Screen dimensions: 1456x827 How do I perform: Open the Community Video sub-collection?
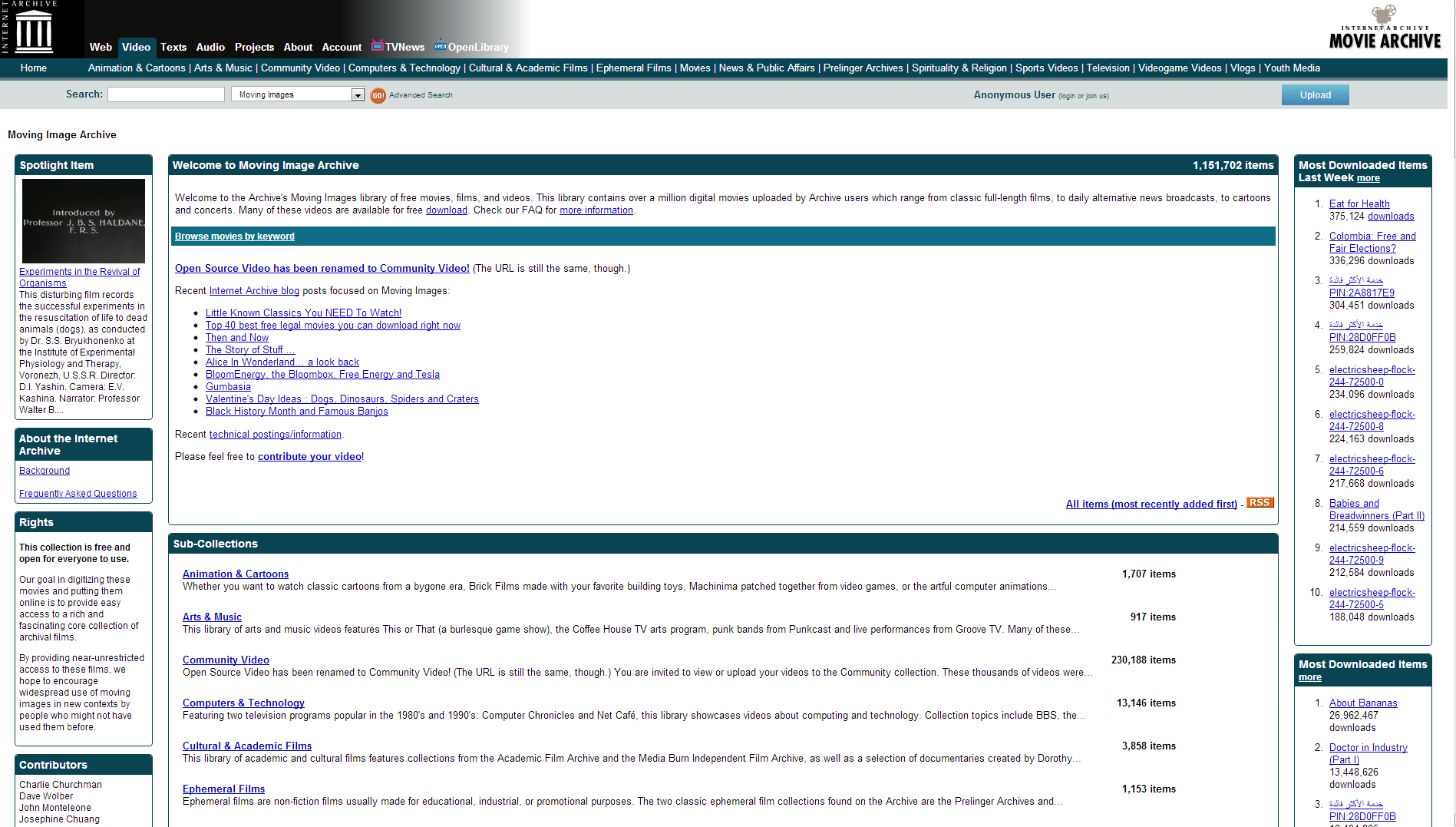pyautogui.click(x=226, y=660)
